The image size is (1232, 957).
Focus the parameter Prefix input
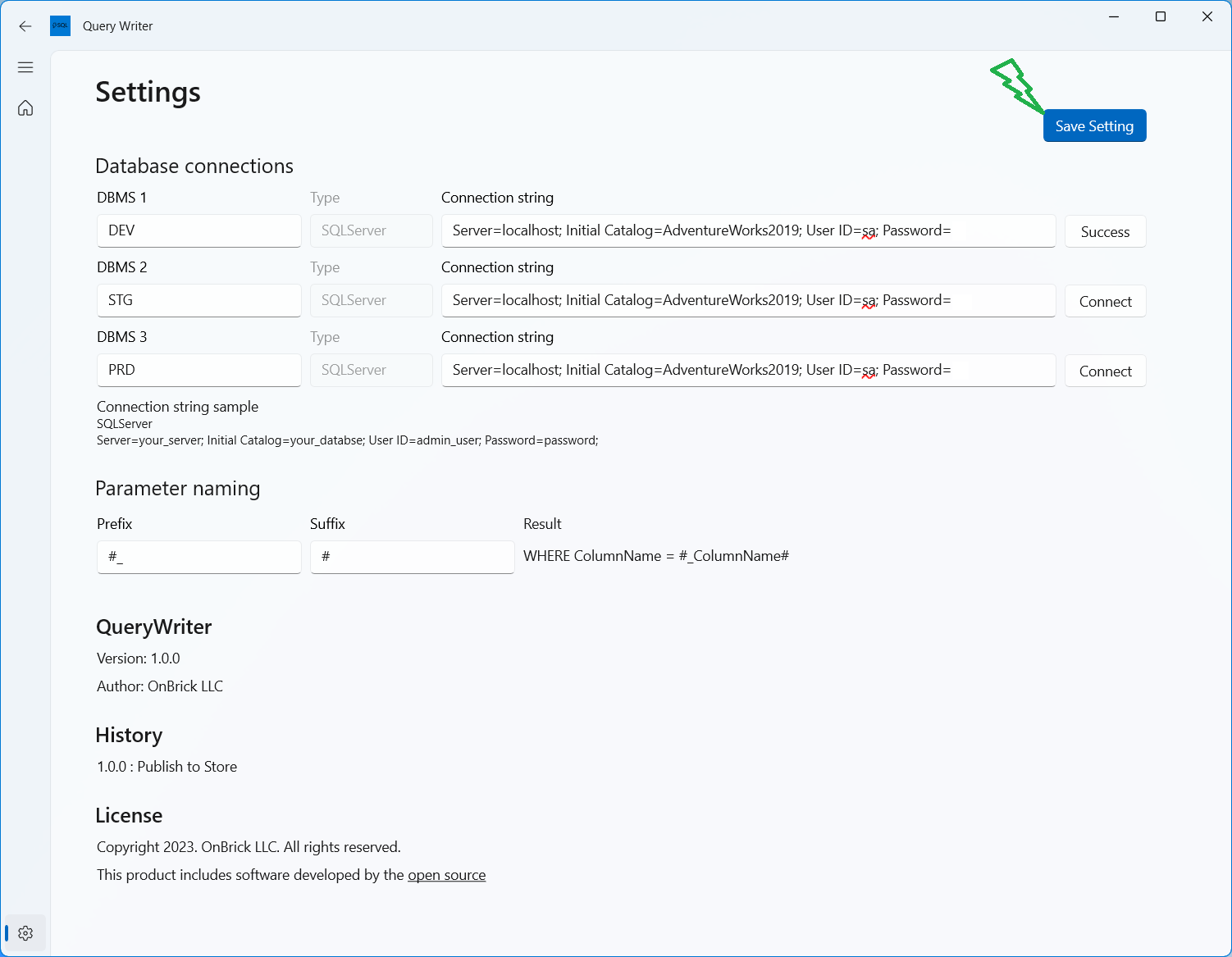(198, 557)
